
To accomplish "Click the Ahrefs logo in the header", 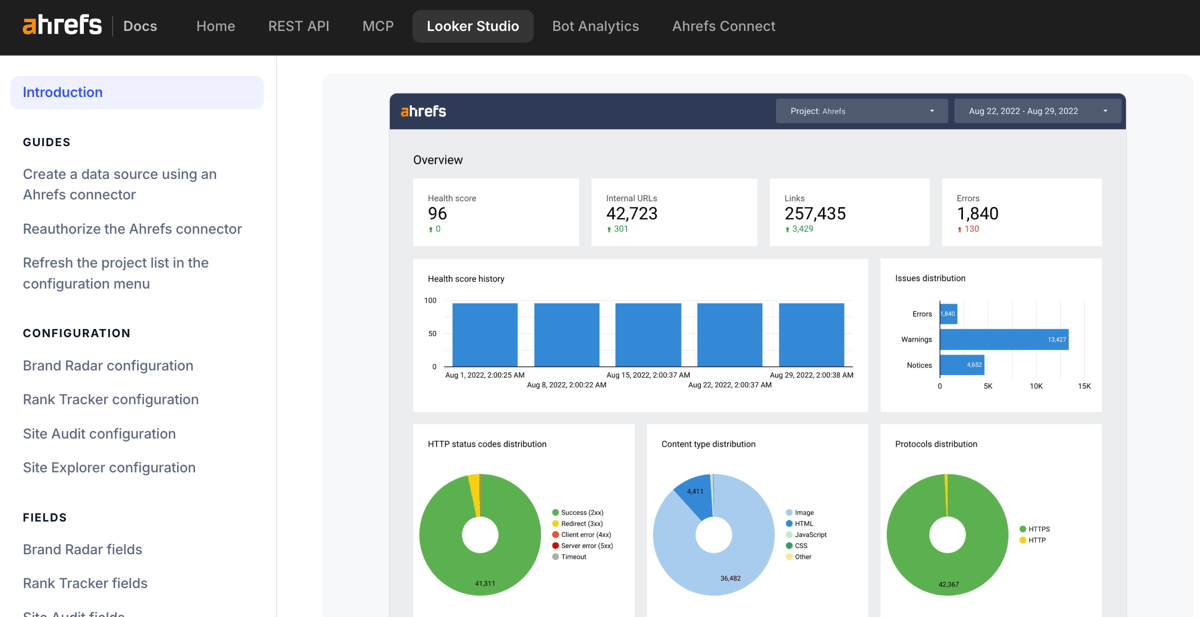I will (x=62, y=26).
